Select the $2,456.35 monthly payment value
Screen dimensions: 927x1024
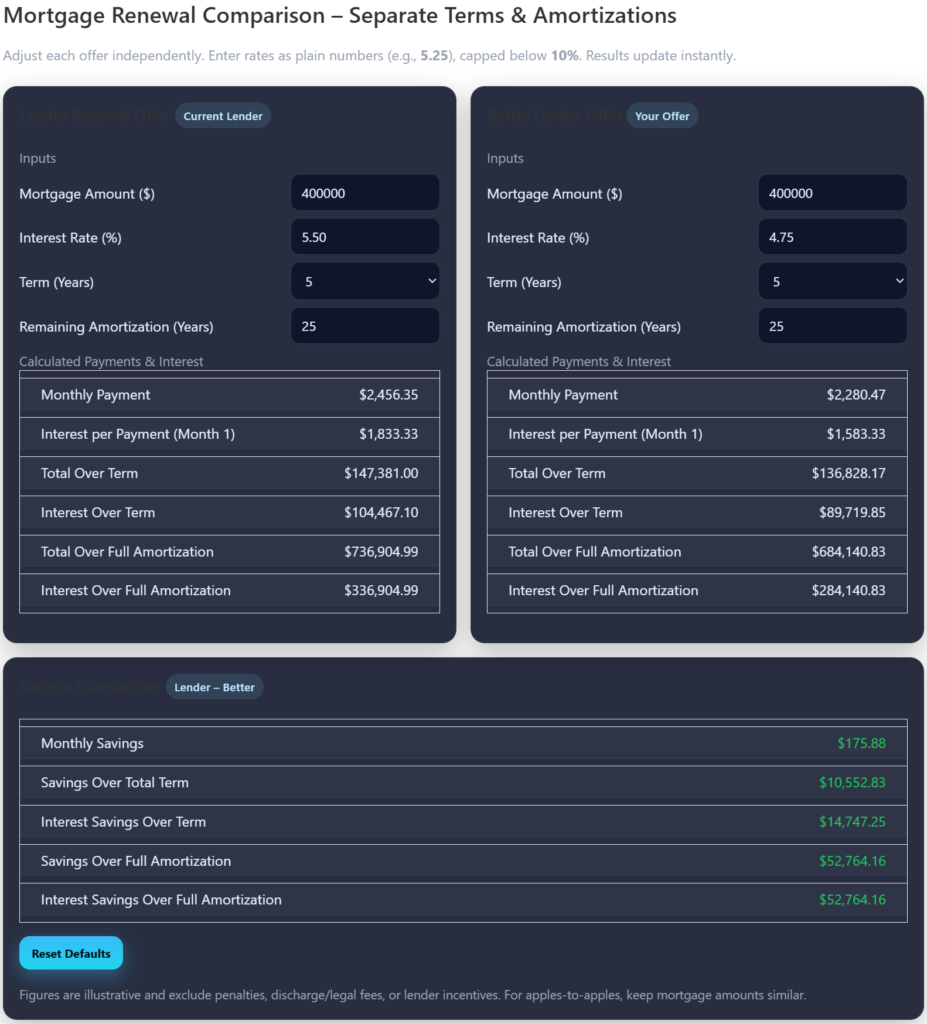pos(388,395)
